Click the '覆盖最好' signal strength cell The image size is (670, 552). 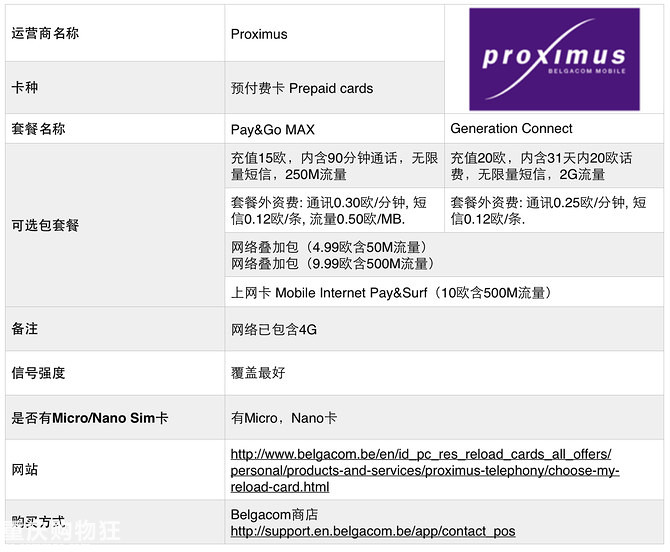[x=444, y=373]
